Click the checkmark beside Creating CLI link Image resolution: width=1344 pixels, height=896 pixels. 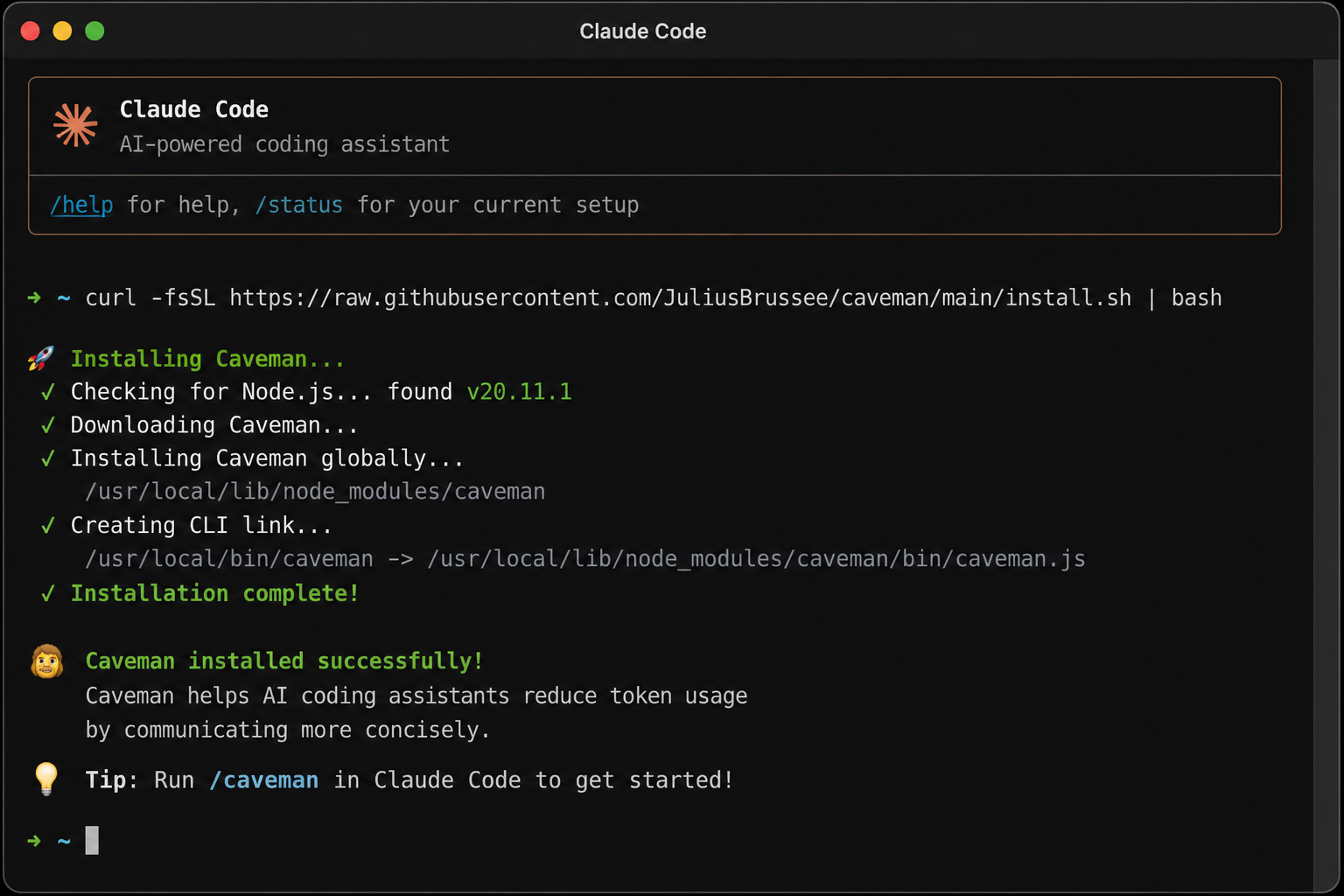click(x=48, y=525)
